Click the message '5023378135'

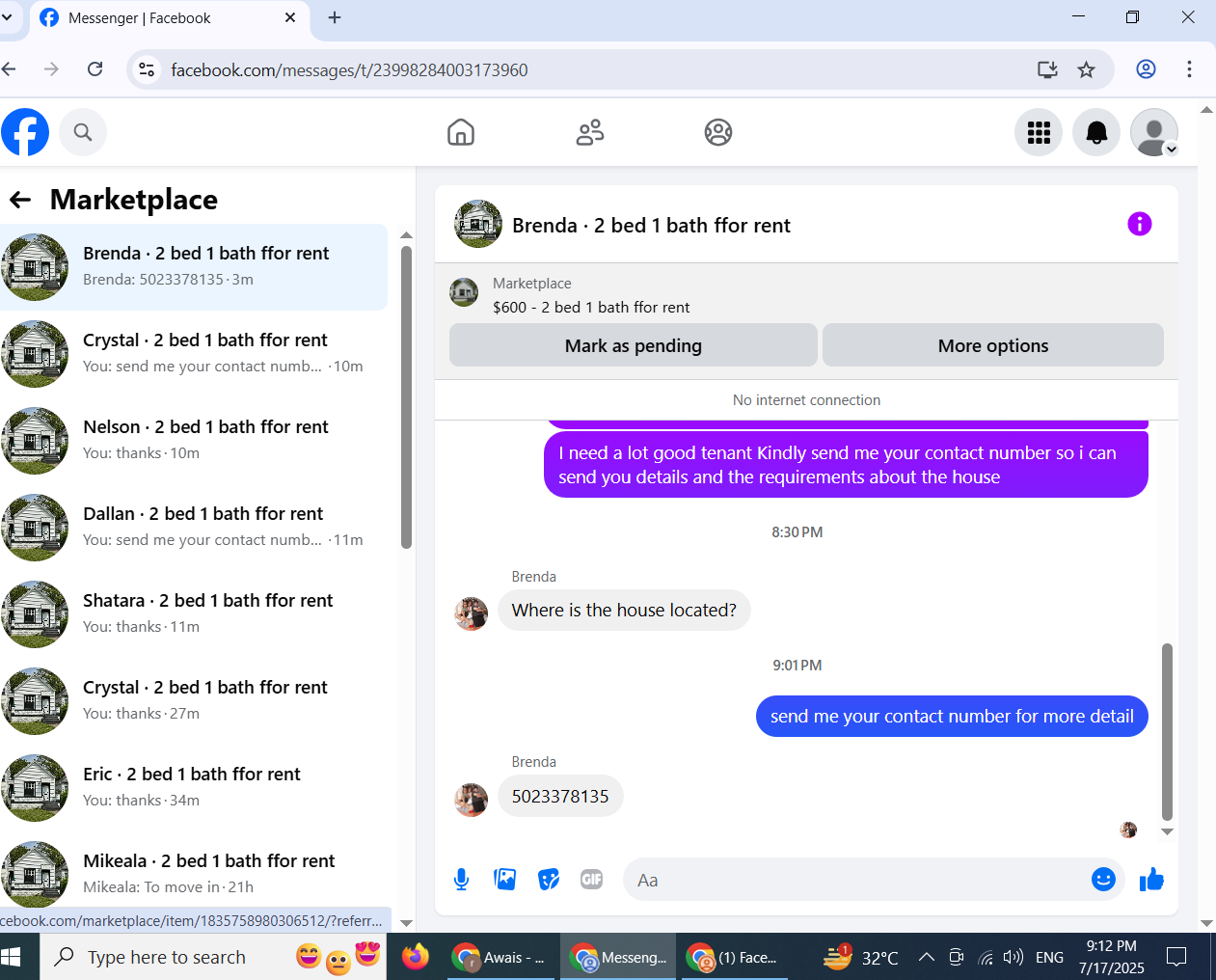coord(560,797)
